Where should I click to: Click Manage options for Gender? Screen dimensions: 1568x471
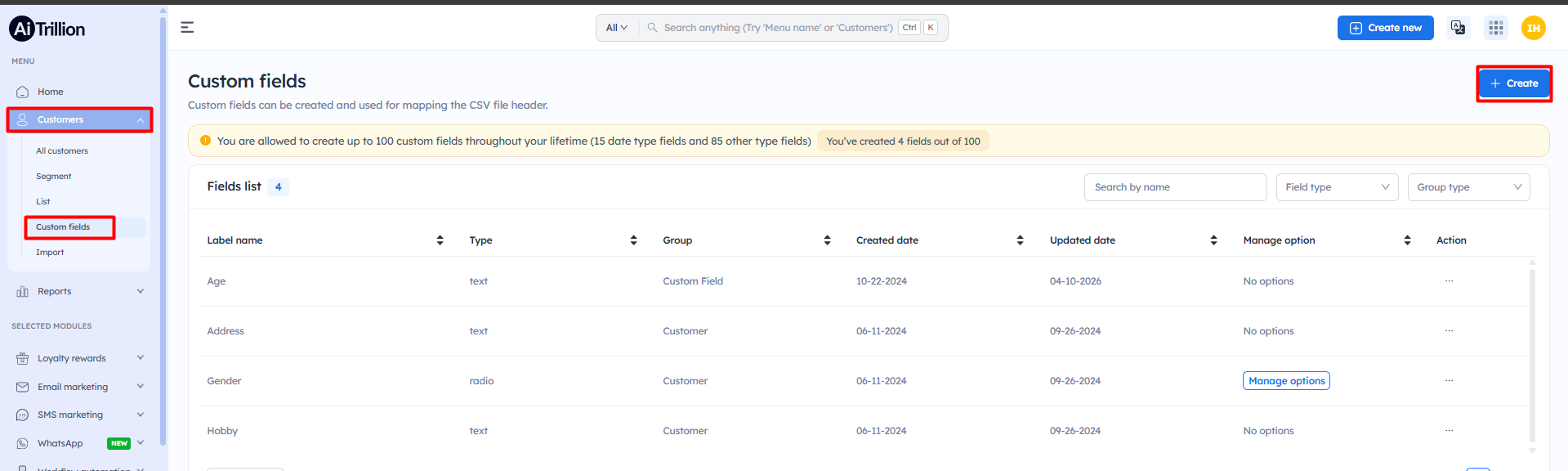1286,381
